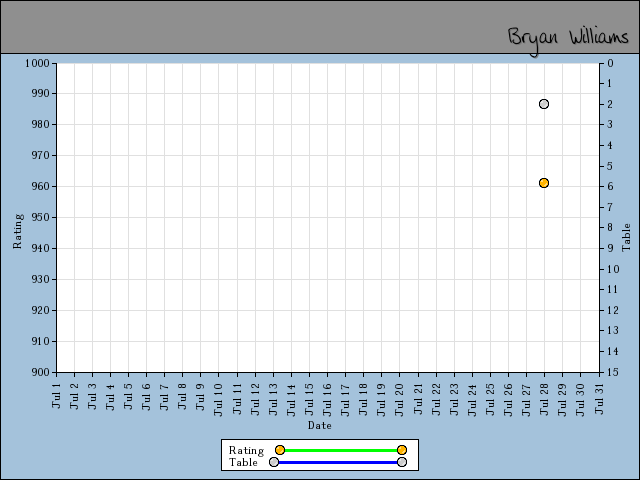Screen dimensions: 640x480
Task: Click the 'Bryan Williams' name header
Action: (x=568, y=40)
